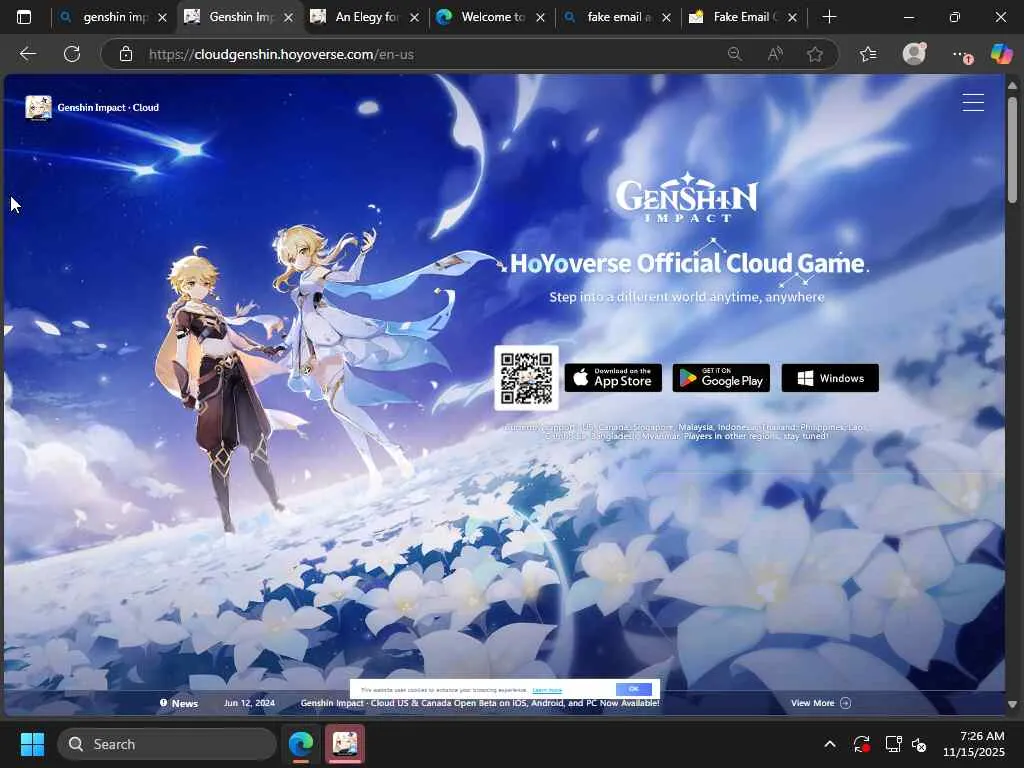Open the network display tray icon
Viewport: 1024px width, 768px height.
[893, 744]
